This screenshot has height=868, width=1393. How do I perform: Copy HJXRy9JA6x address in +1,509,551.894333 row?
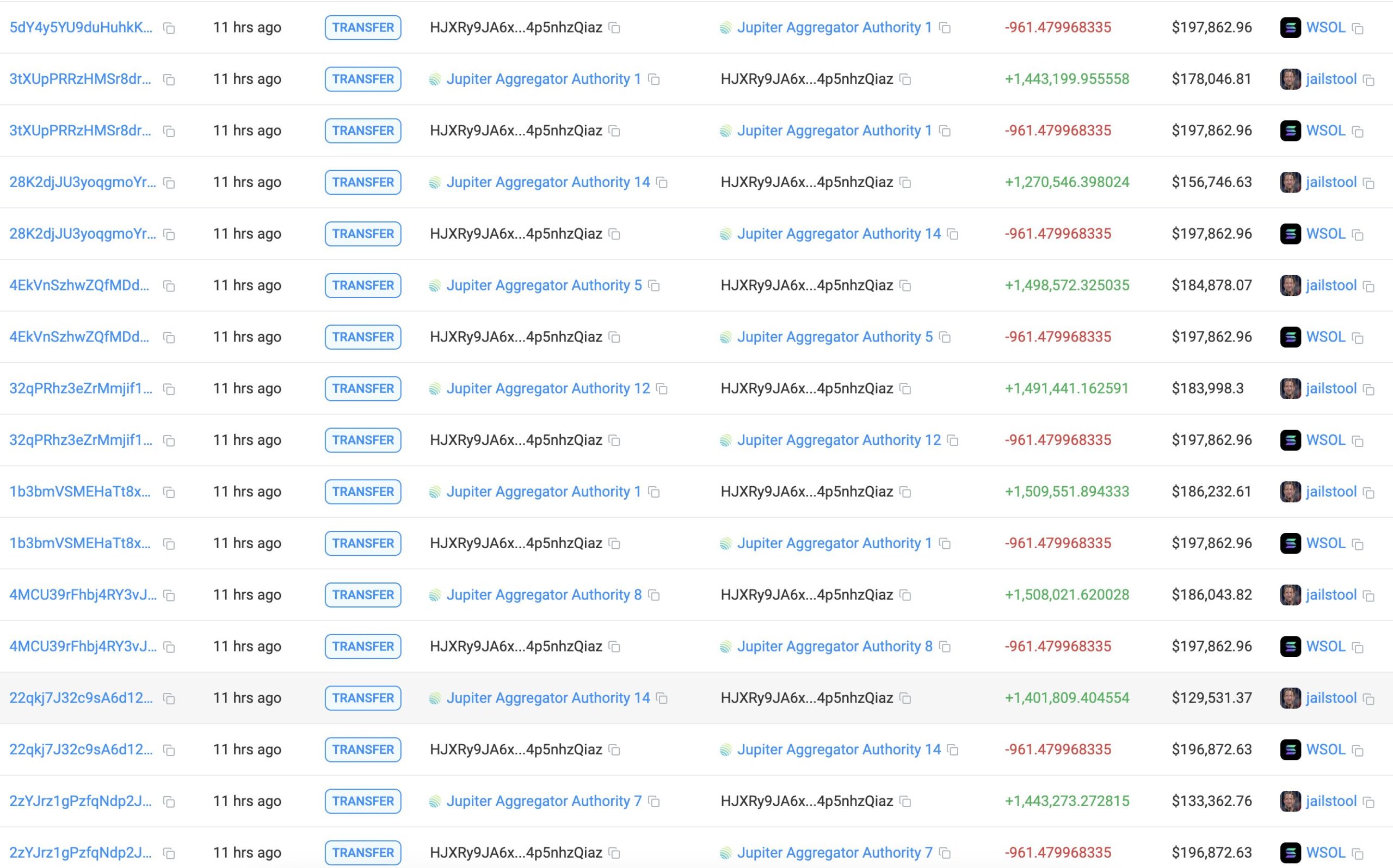[905, 492]
